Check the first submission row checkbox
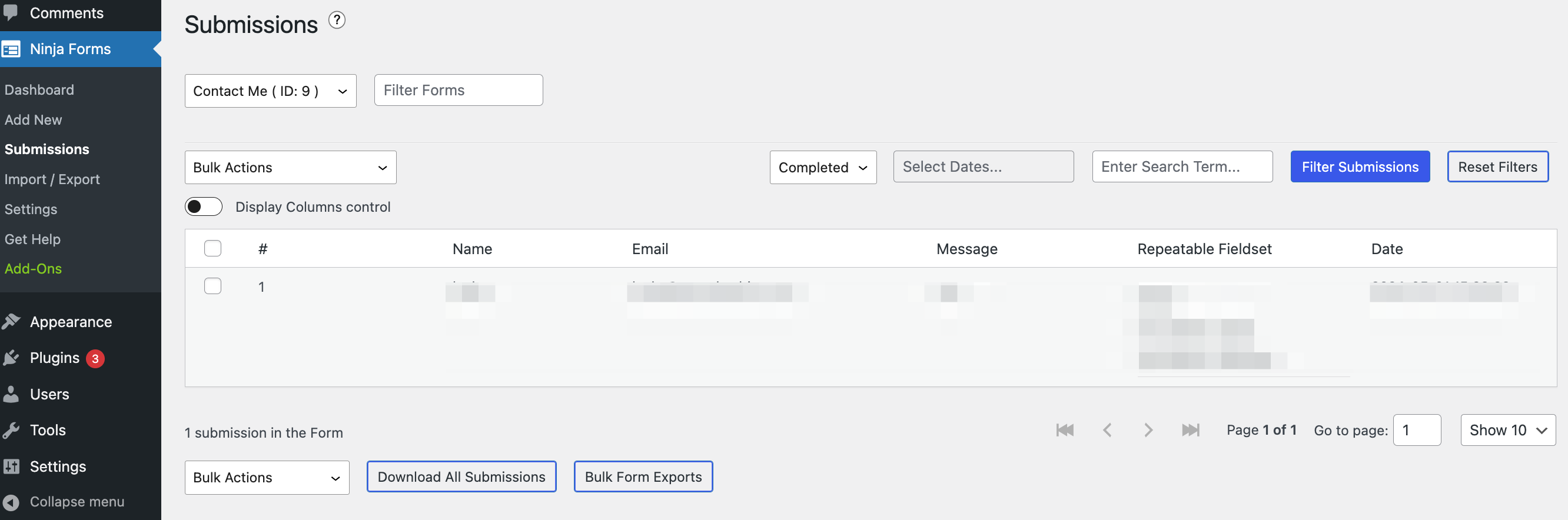 213,286
